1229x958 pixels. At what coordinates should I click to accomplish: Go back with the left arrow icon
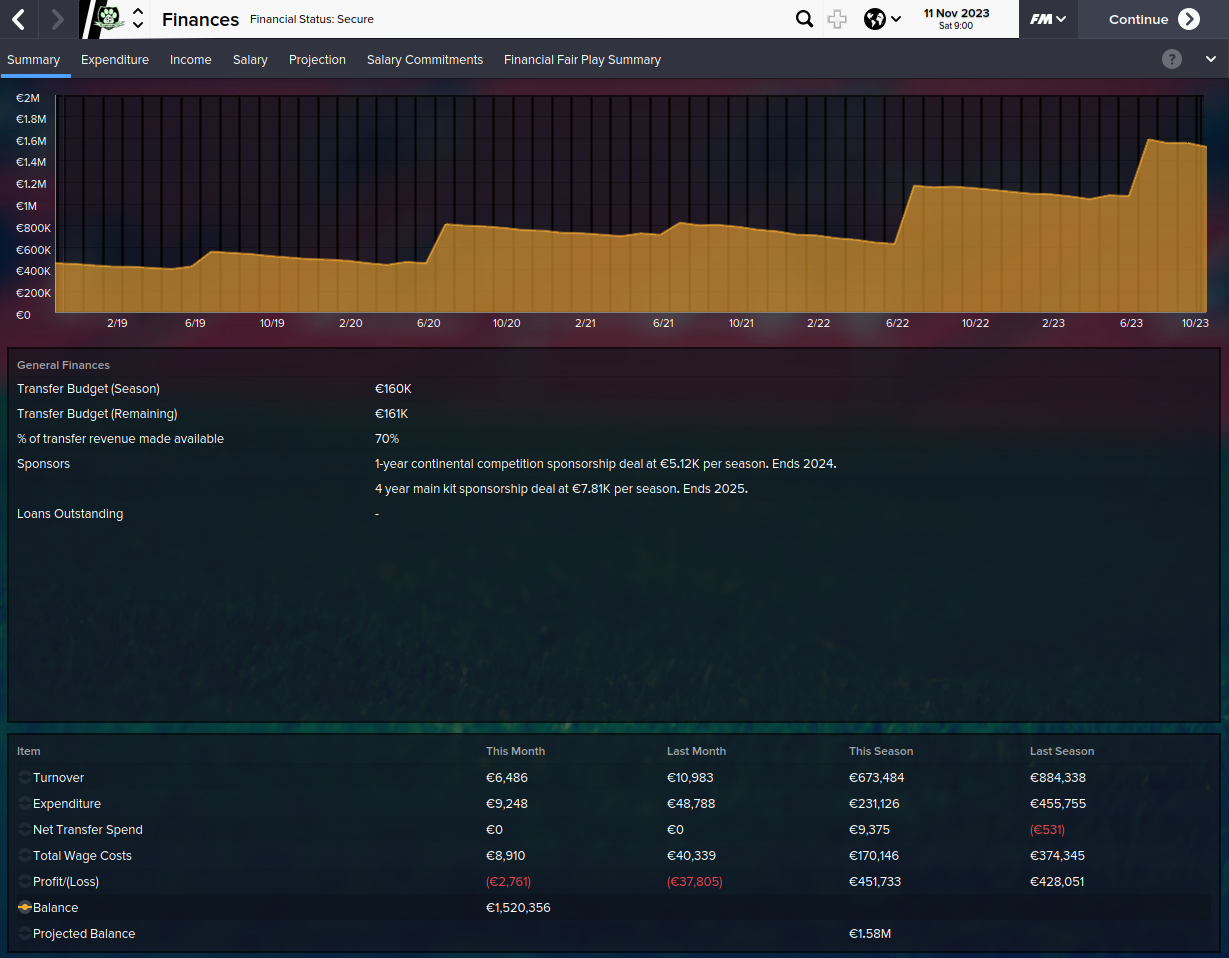tap(19, 19)
